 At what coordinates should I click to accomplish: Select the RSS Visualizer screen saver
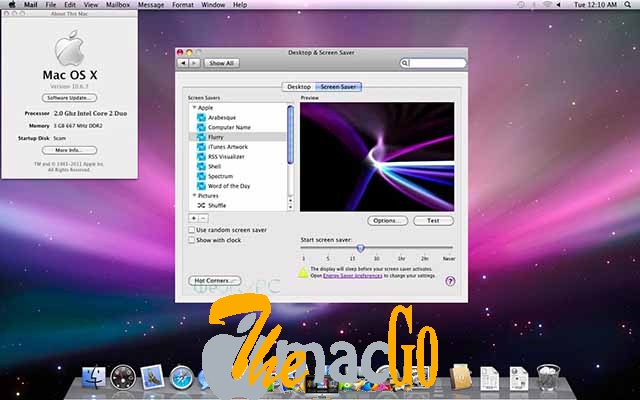point(238,157)
